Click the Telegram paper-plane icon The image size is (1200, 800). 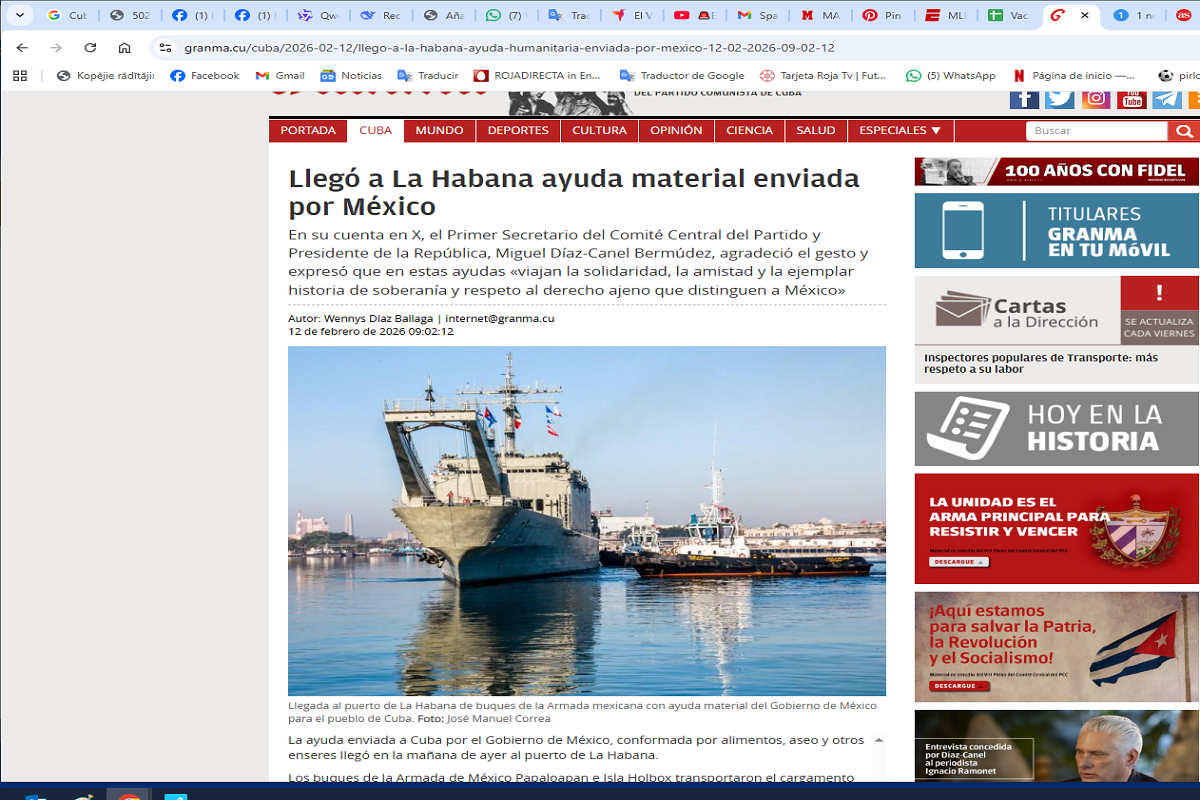1168,99
